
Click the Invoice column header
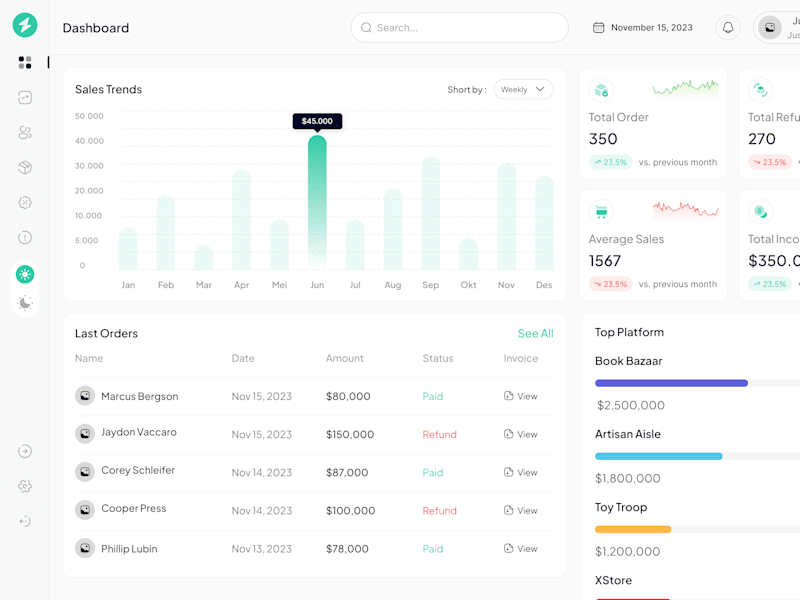click(x=520, y=358)
